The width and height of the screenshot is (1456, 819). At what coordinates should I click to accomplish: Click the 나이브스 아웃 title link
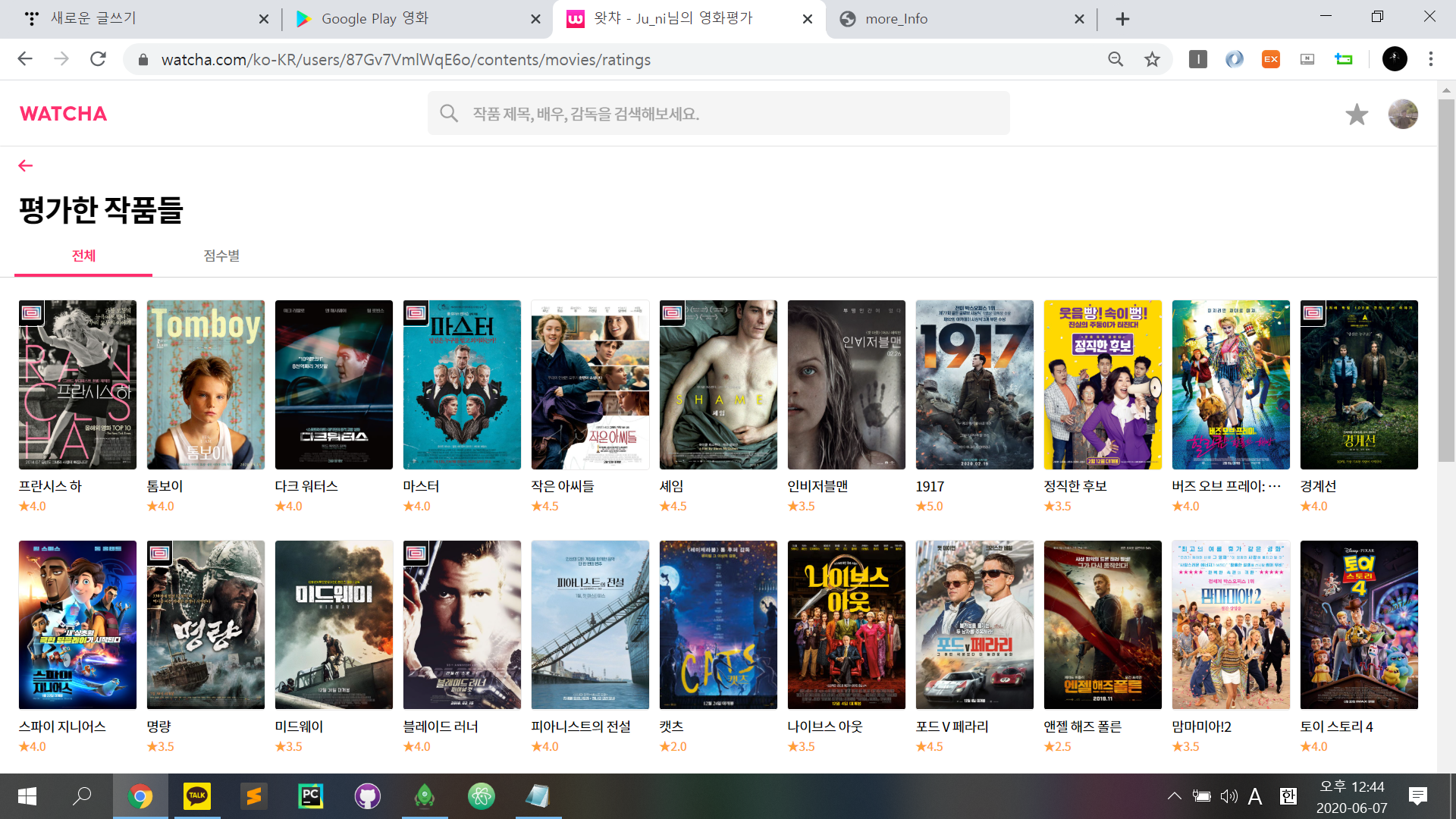[825, 726]
